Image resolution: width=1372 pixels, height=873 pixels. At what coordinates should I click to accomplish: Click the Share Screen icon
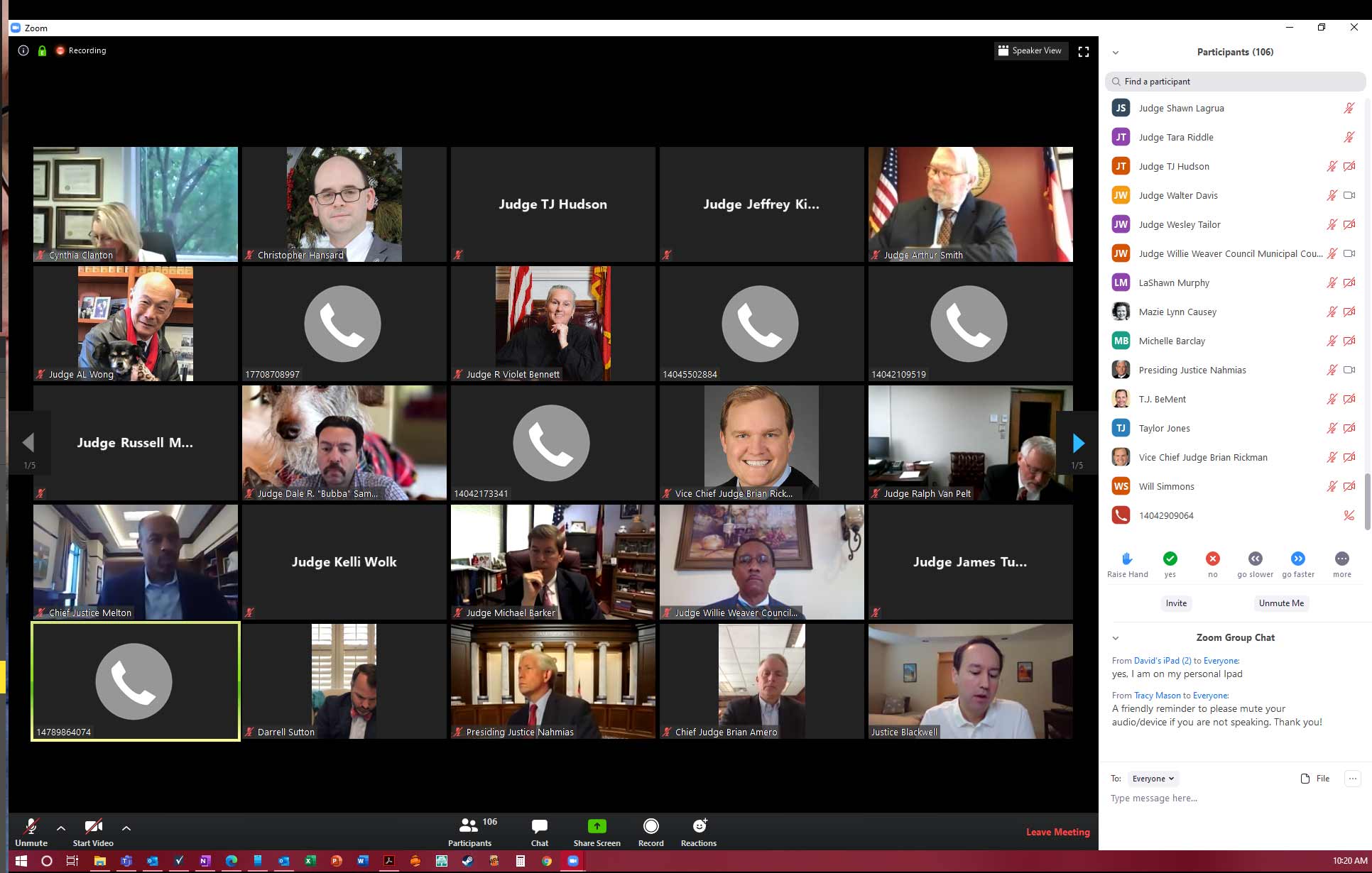click(597, 826)
